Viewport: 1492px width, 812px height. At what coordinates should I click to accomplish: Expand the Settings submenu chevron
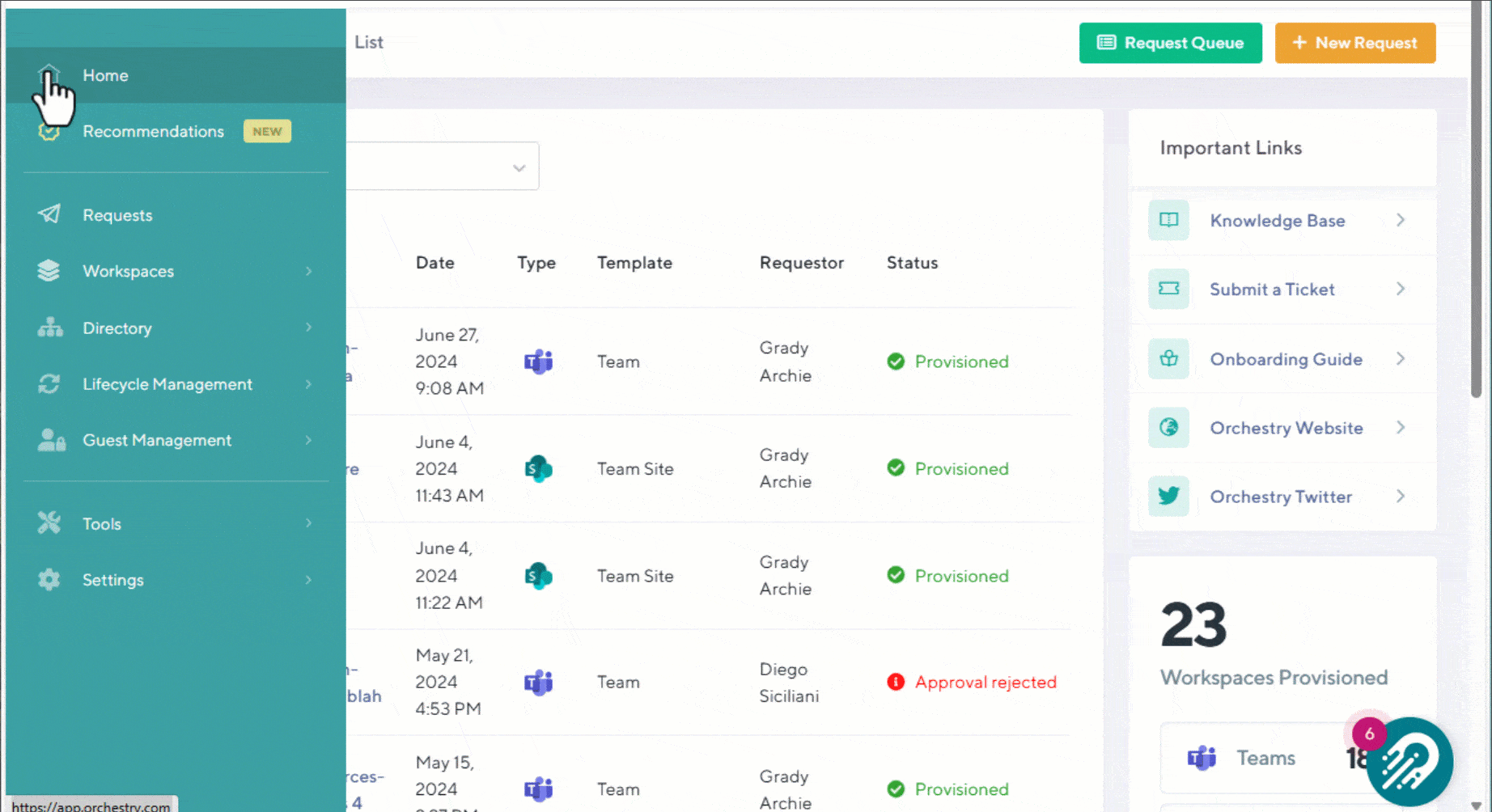308,580
